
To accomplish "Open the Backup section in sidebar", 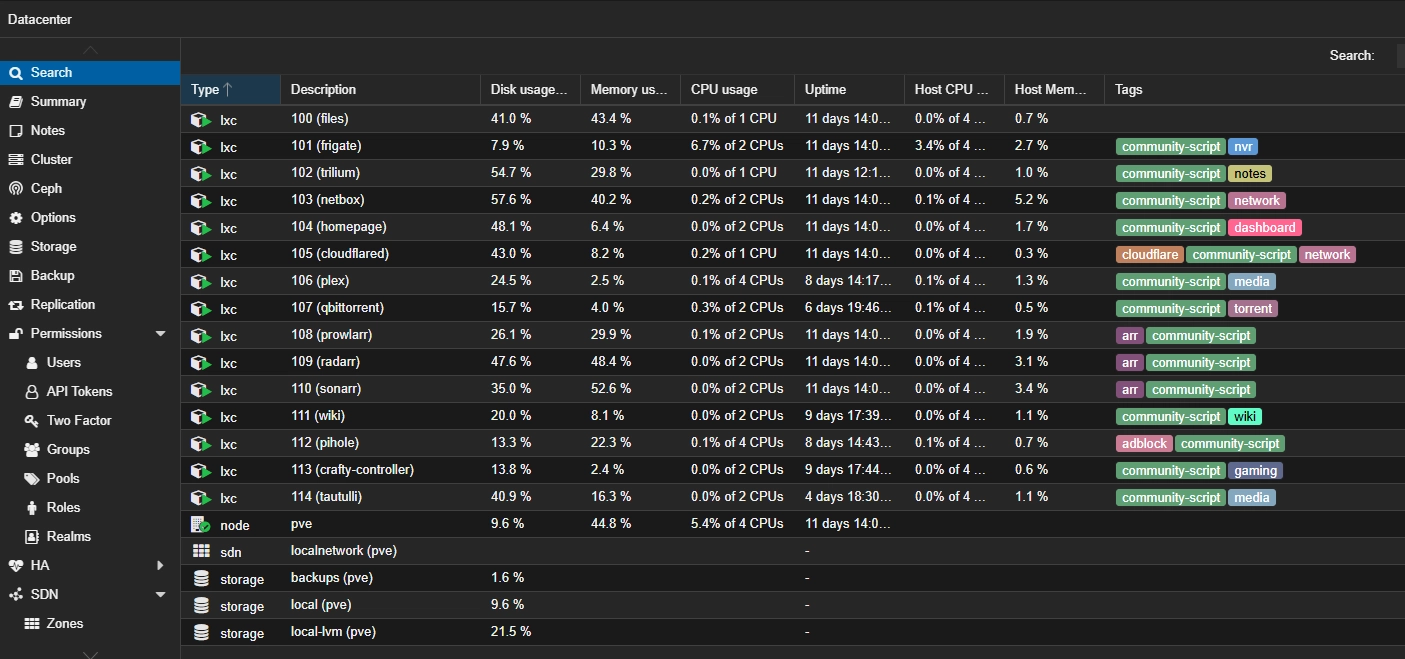I will [52, 275].
